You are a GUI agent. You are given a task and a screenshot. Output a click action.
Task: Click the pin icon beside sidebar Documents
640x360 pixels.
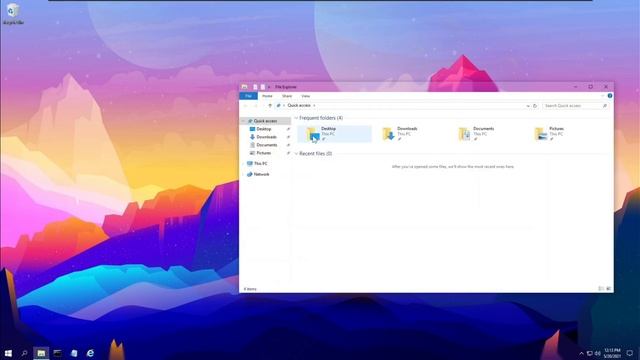(288, 145)
